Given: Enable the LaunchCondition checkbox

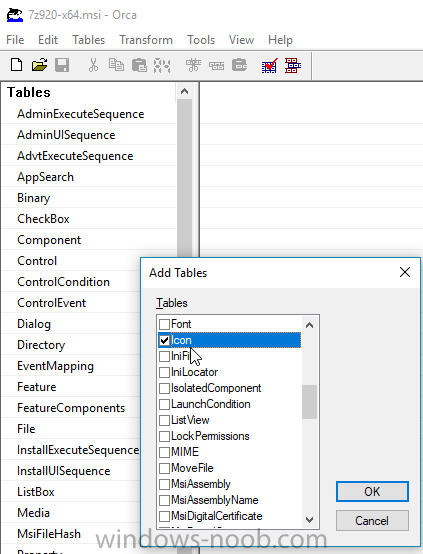Looking at the screenshot, I should coord(164,404).
